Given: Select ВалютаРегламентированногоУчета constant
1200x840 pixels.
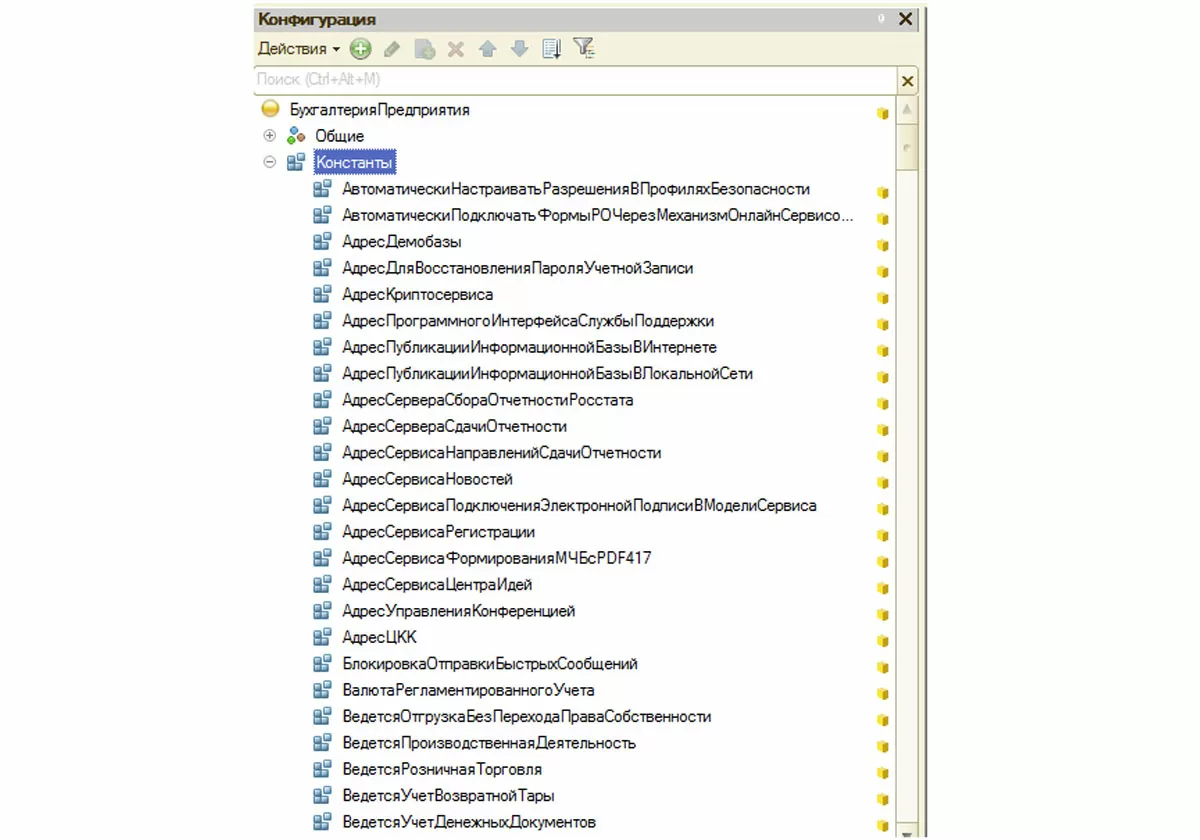Looking at the screenshot, I should [468, 690].
